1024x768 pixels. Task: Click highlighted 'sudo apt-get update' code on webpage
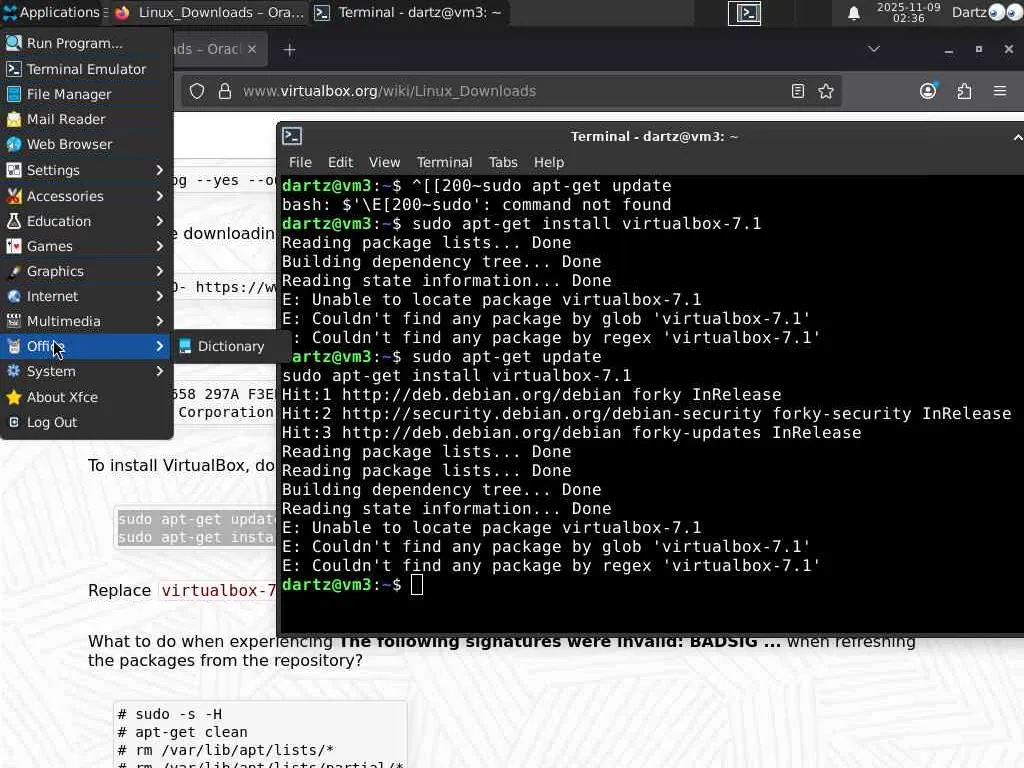pos(196,519)
